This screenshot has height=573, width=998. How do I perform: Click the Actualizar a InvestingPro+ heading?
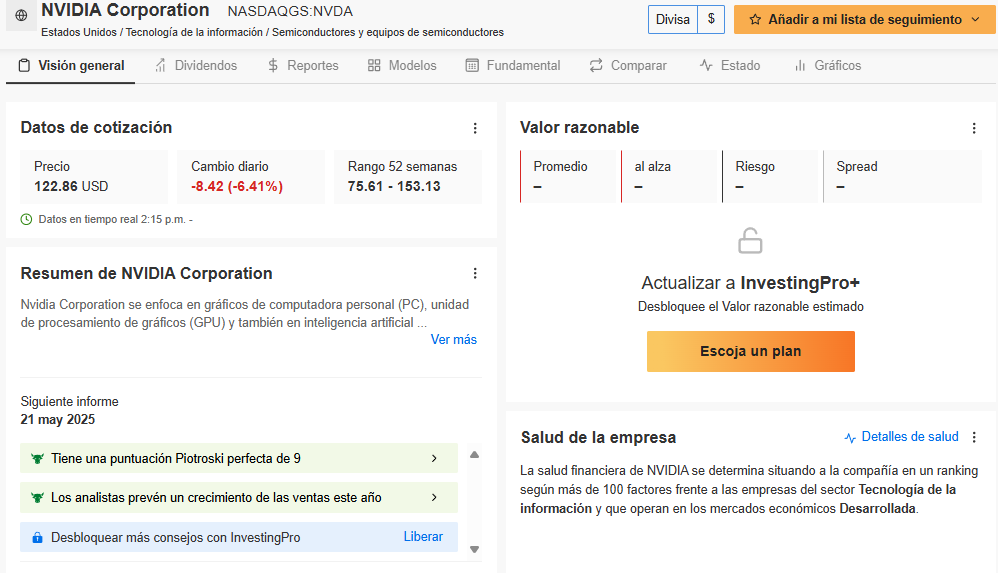click(750, 283)
